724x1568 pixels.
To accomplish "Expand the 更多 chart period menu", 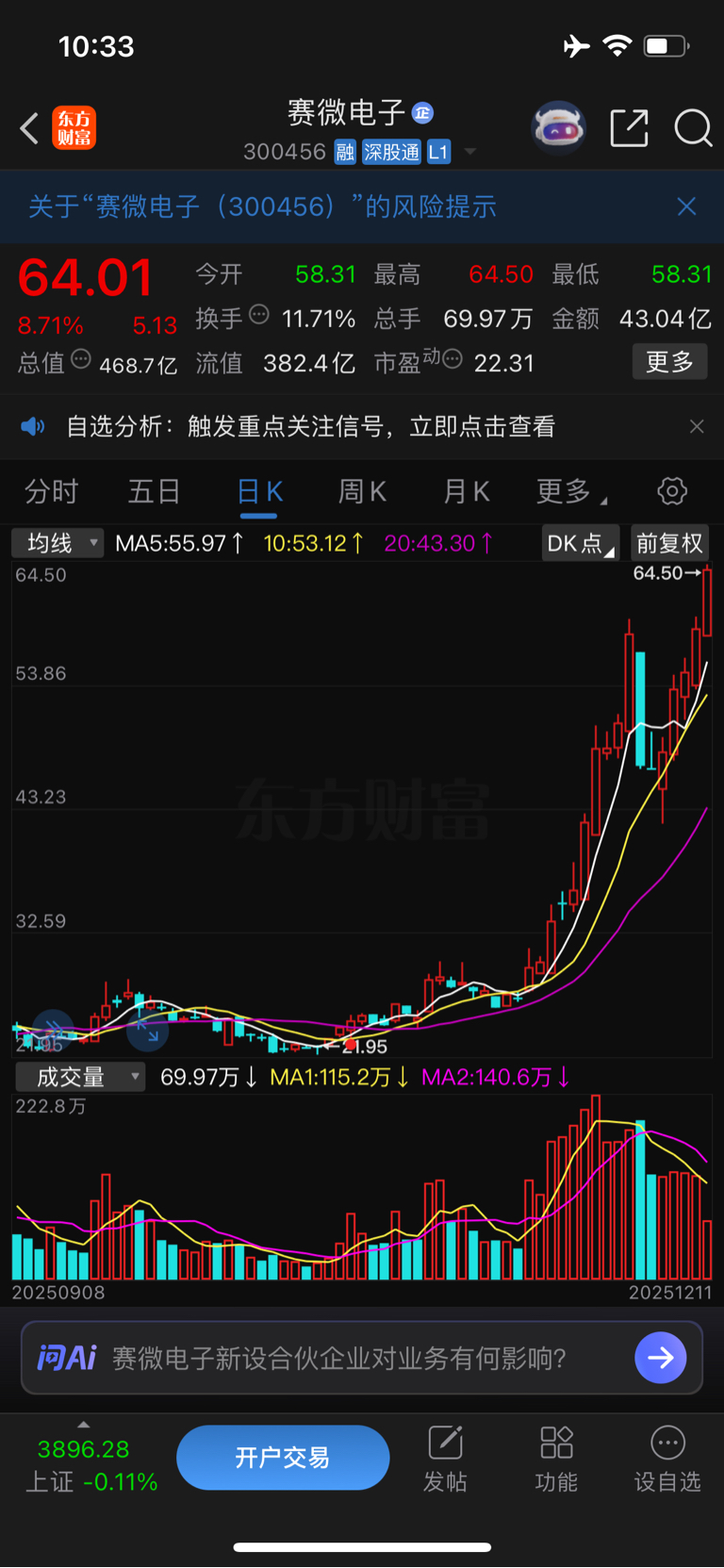I will [571, 491].
